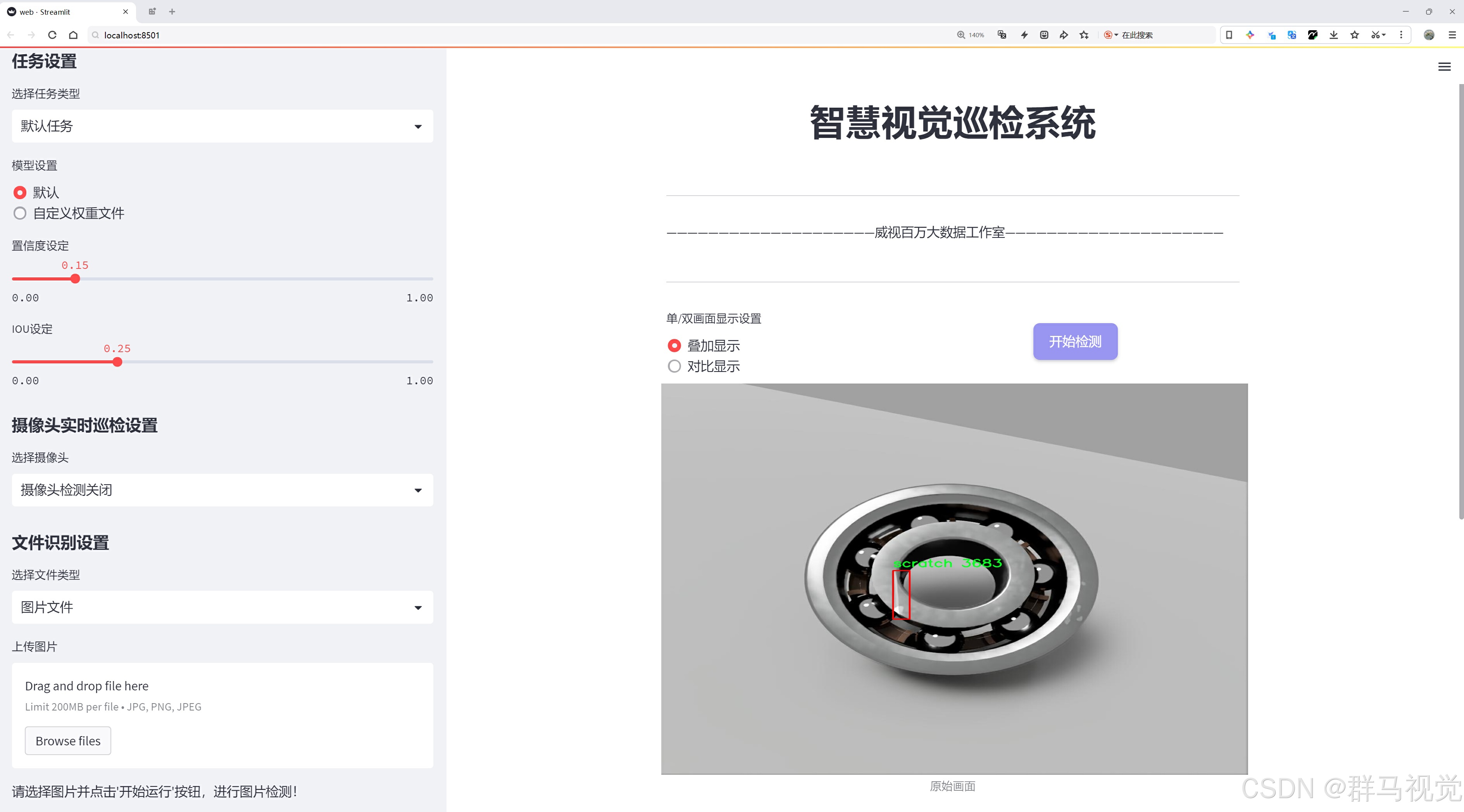Click the Browse files button
1464x812 pixels.
[x=67, y=740]
